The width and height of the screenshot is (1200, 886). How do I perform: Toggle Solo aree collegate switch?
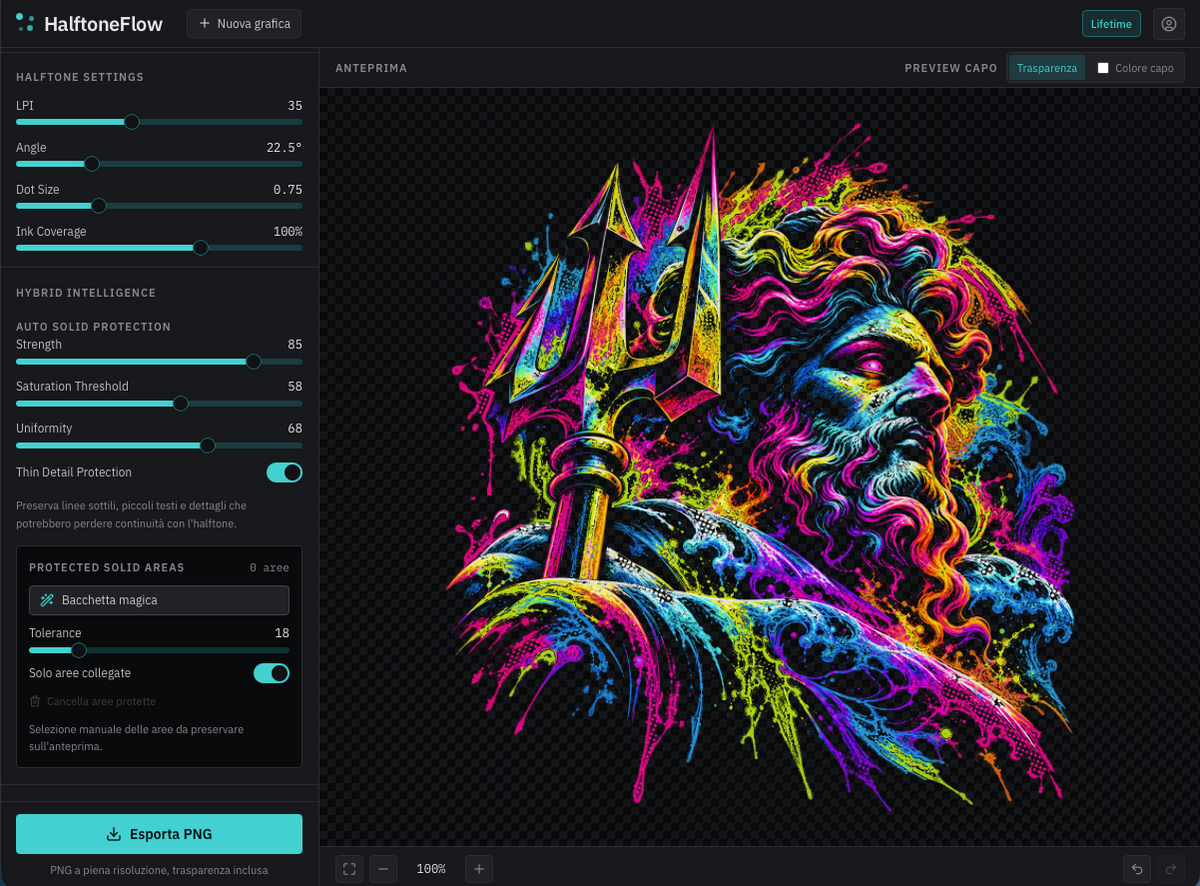coord(271,673)
